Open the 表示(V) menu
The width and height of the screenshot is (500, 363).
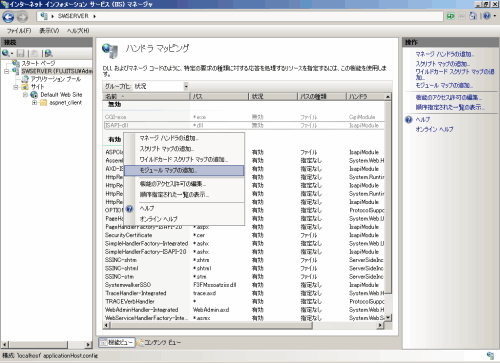[x=49, y=31]
